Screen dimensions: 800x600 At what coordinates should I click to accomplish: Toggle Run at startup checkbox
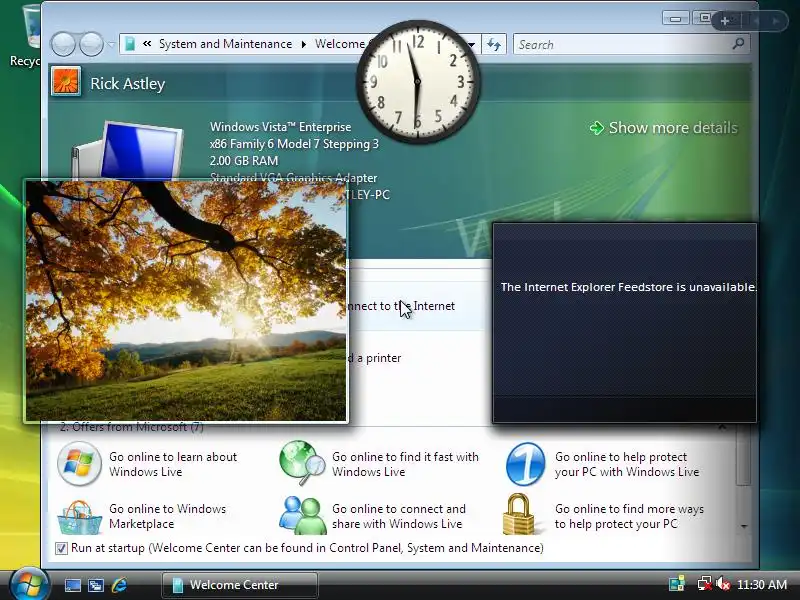(x=61, y=548)
